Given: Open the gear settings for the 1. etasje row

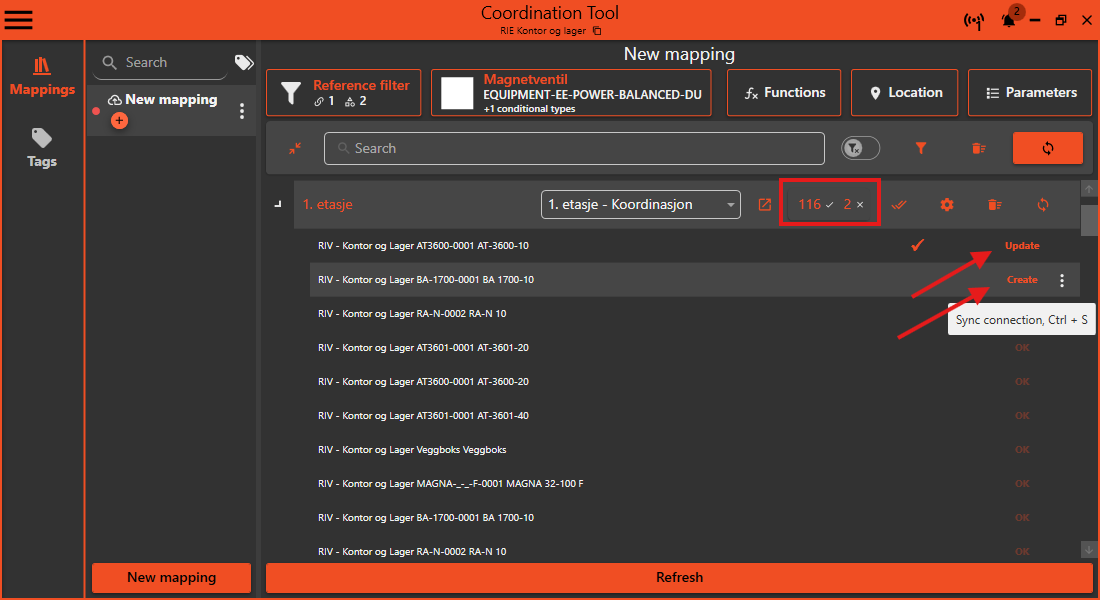Looking at the screenshot, I should click(946, 204).
